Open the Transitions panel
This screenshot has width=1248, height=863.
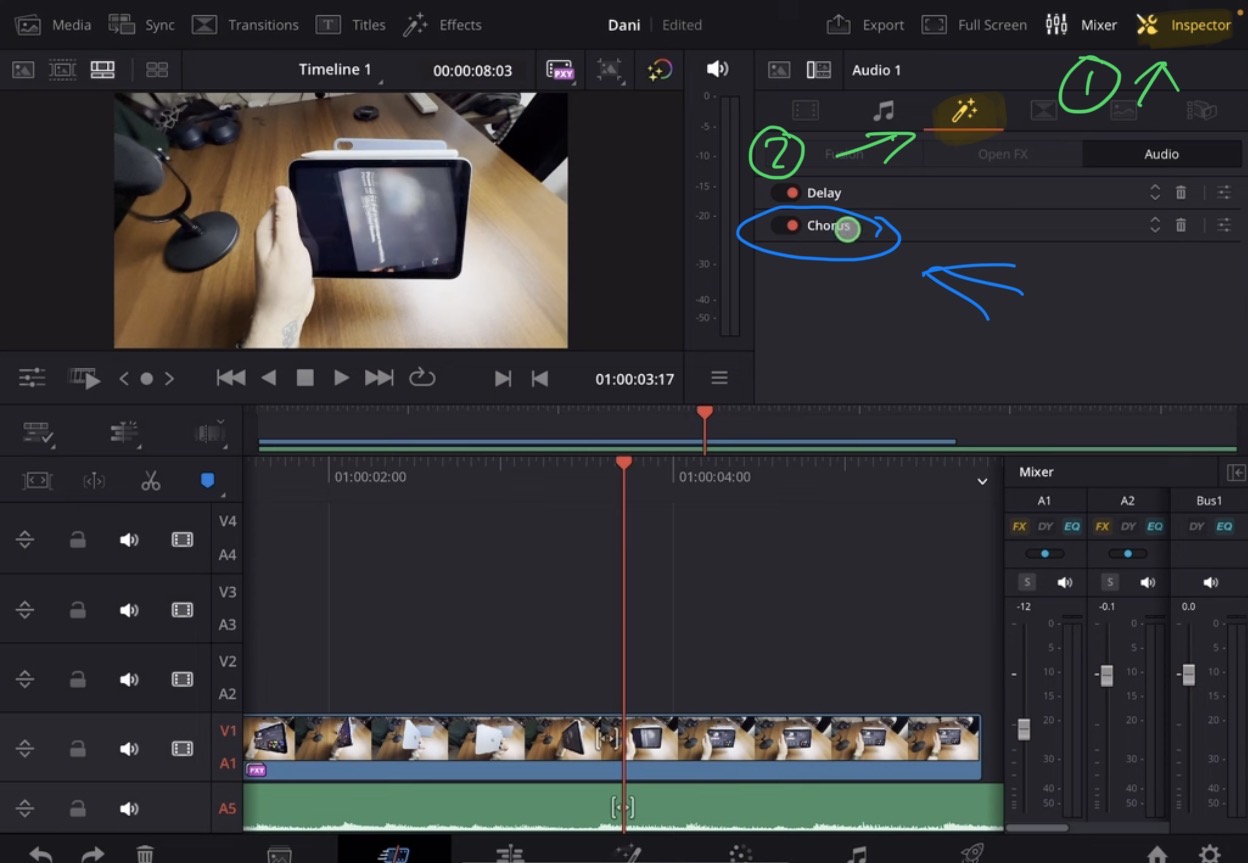(x=245, y=24)
